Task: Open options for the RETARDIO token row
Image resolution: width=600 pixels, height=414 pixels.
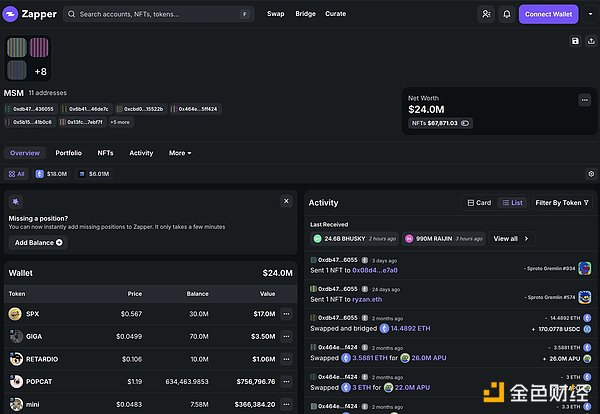Action: (286, 359)
